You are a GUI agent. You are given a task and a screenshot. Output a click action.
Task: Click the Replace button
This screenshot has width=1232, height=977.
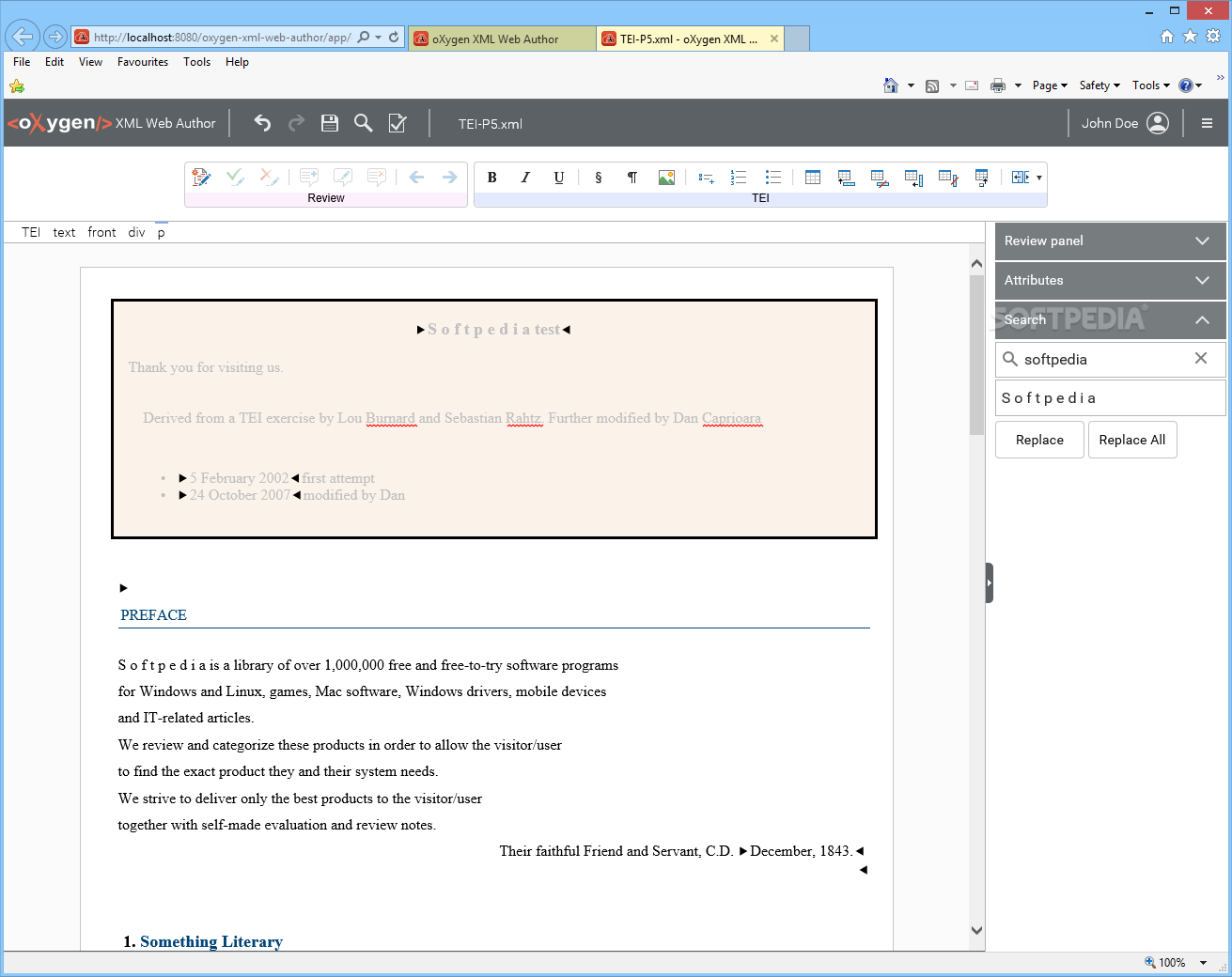coord(1039,440)
